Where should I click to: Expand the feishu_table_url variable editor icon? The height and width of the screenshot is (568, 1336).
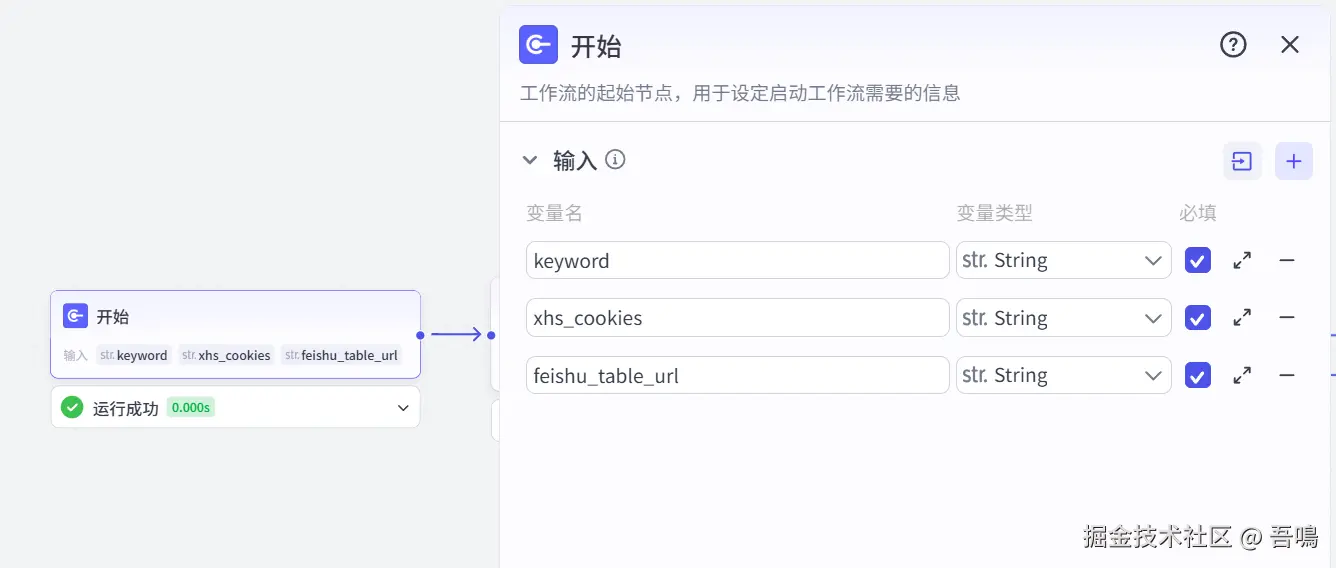tap(1242, 376)
